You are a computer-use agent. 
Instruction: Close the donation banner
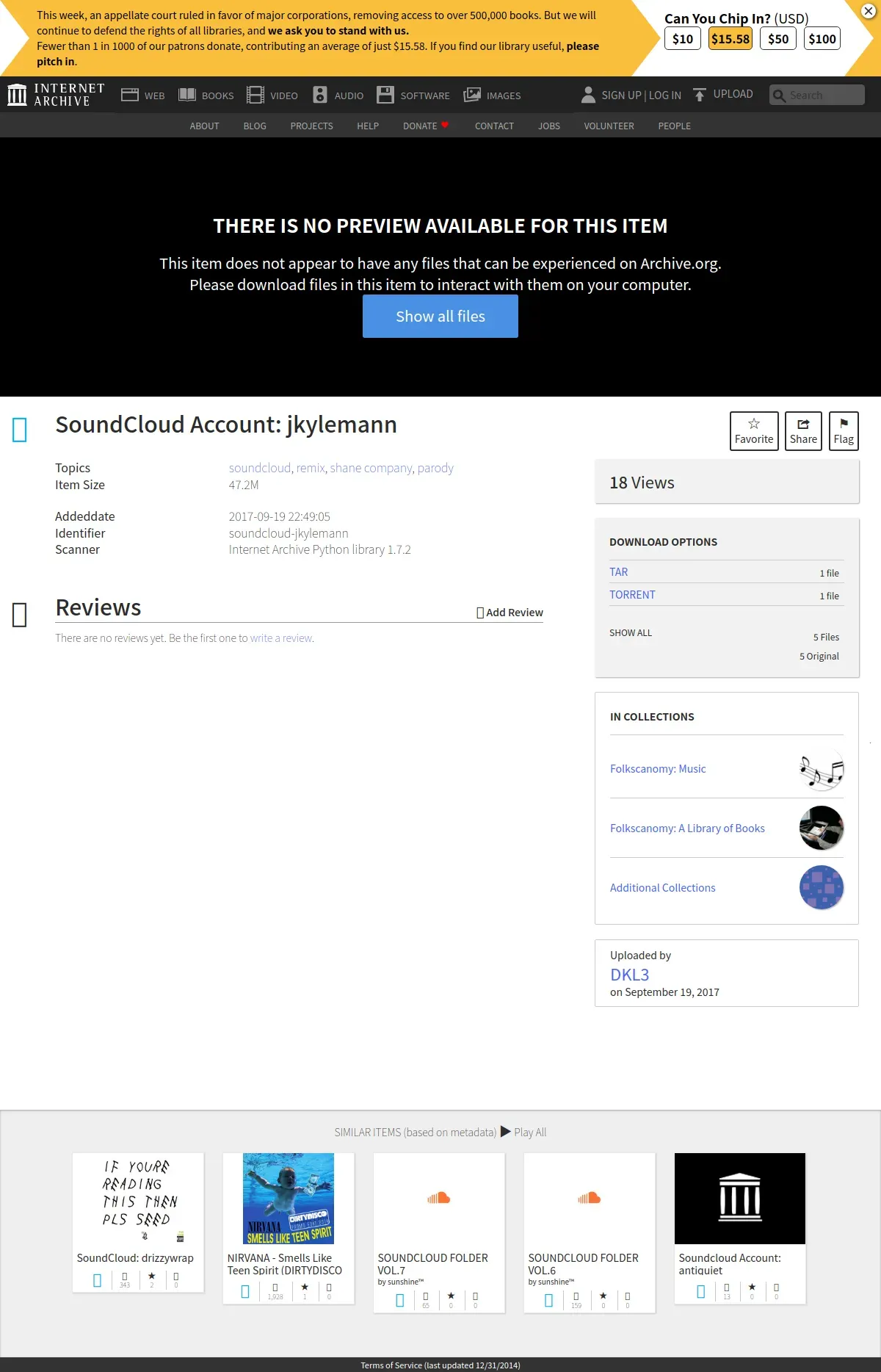pos(868,11)
